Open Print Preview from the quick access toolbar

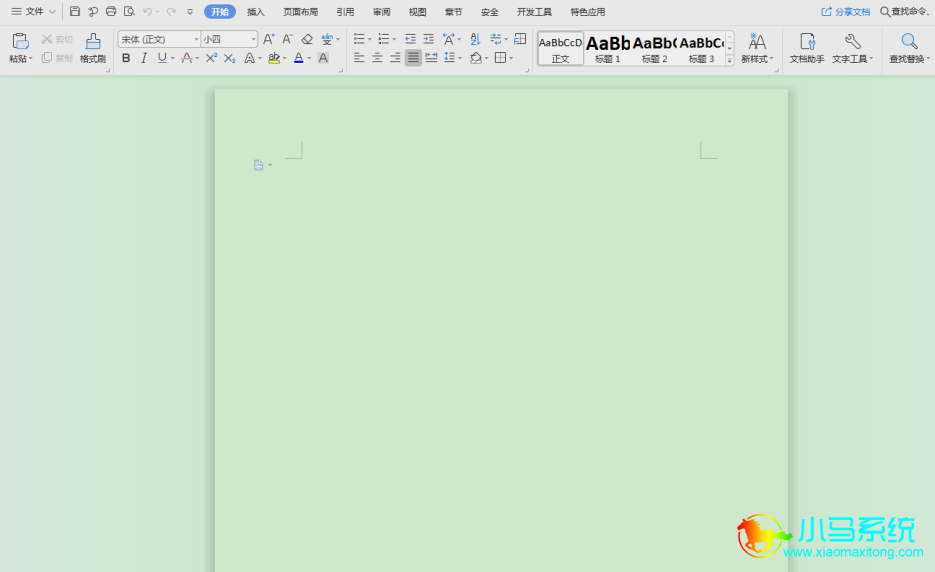(129, 11)
